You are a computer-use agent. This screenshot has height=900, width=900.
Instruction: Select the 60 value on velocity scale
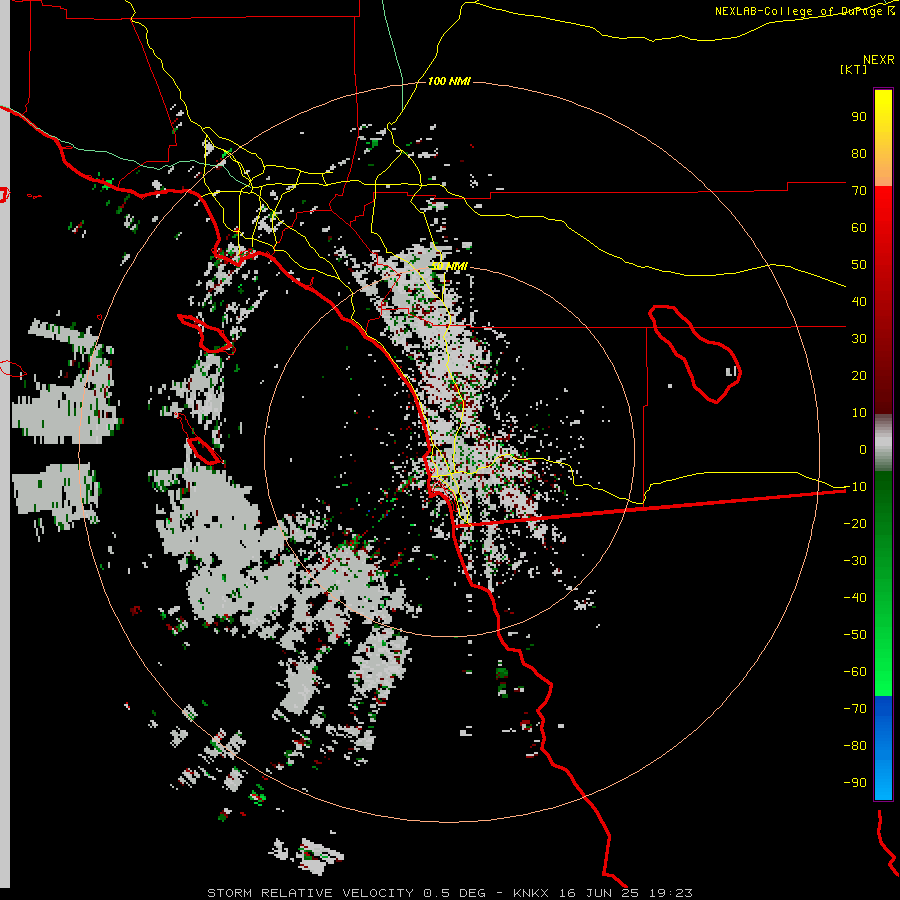coord(859,227)
